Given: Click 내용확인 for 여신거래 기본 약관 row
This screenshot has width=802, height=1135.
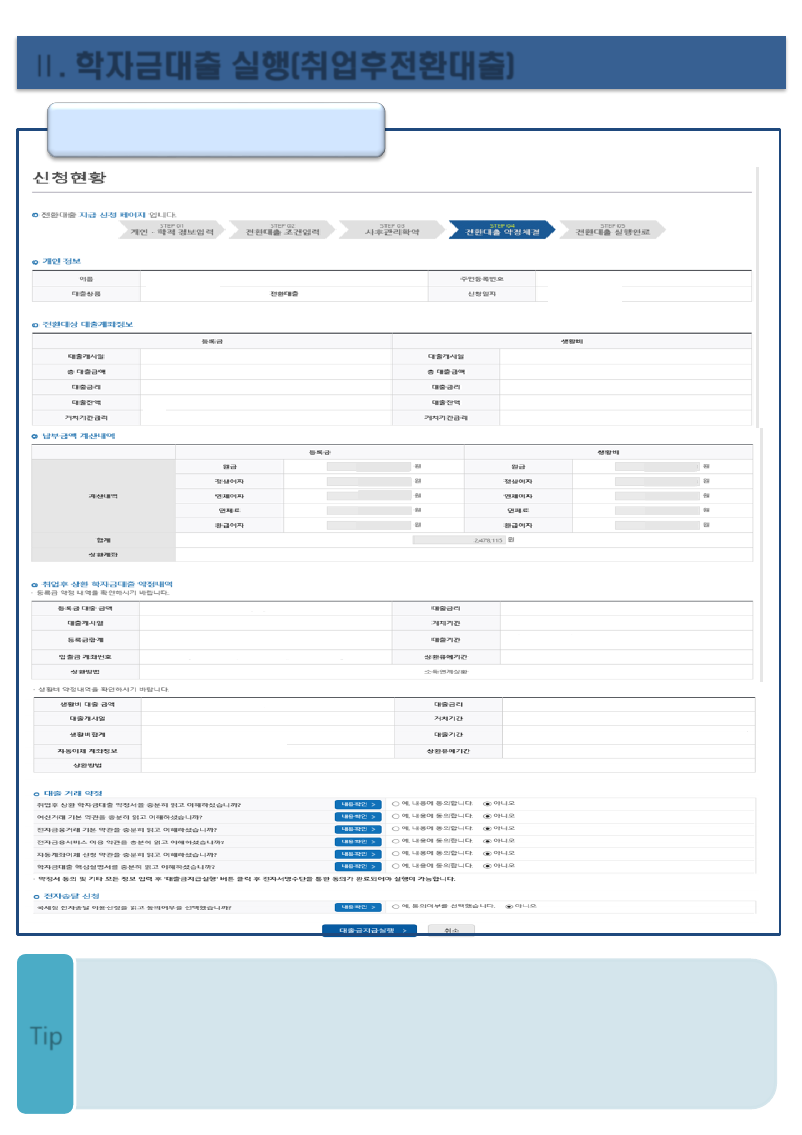Looking at the screenshot, I should click(358, 817).
